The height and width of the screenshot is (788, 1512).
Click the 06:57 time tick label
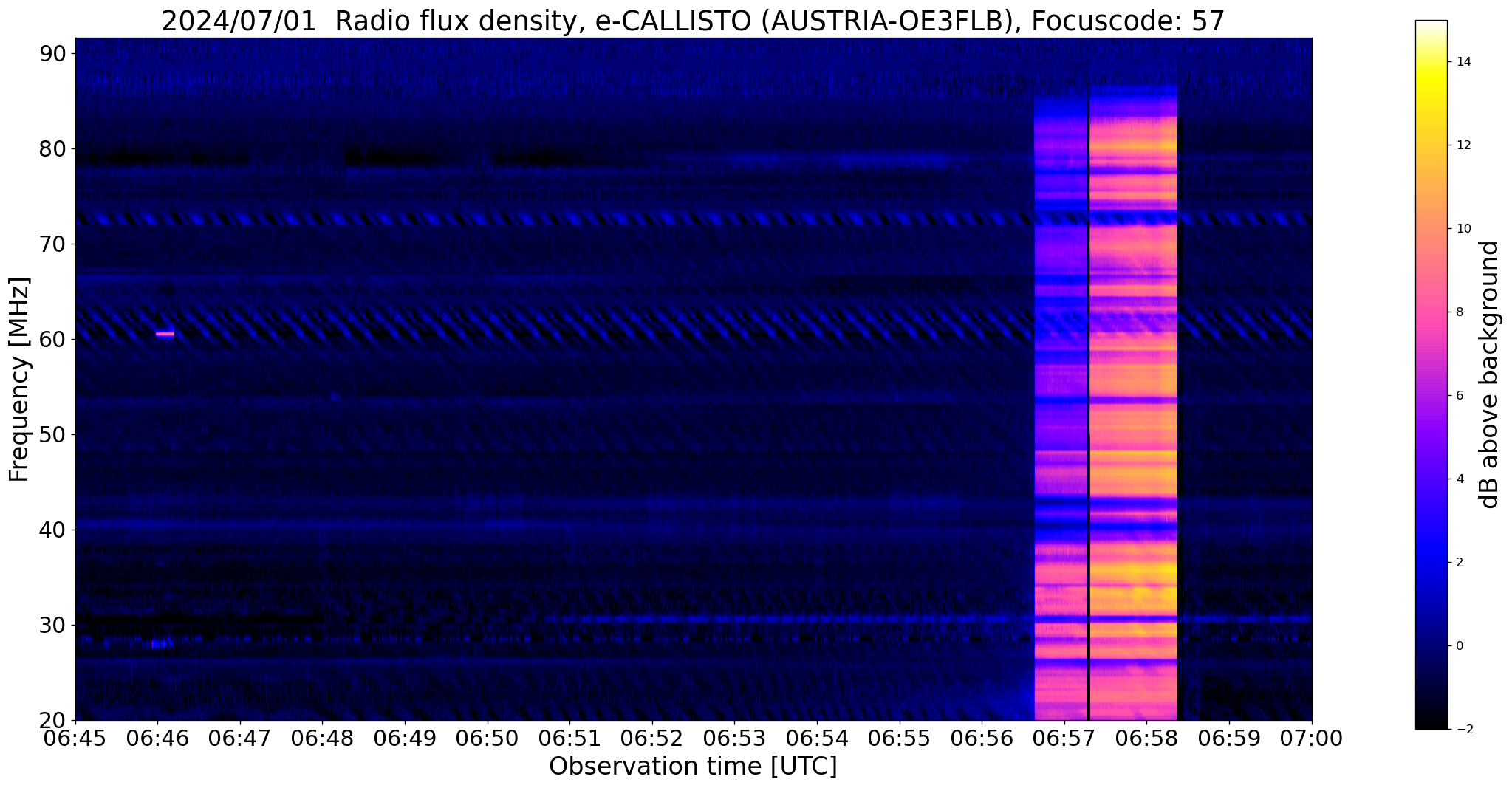[1064, 738]
